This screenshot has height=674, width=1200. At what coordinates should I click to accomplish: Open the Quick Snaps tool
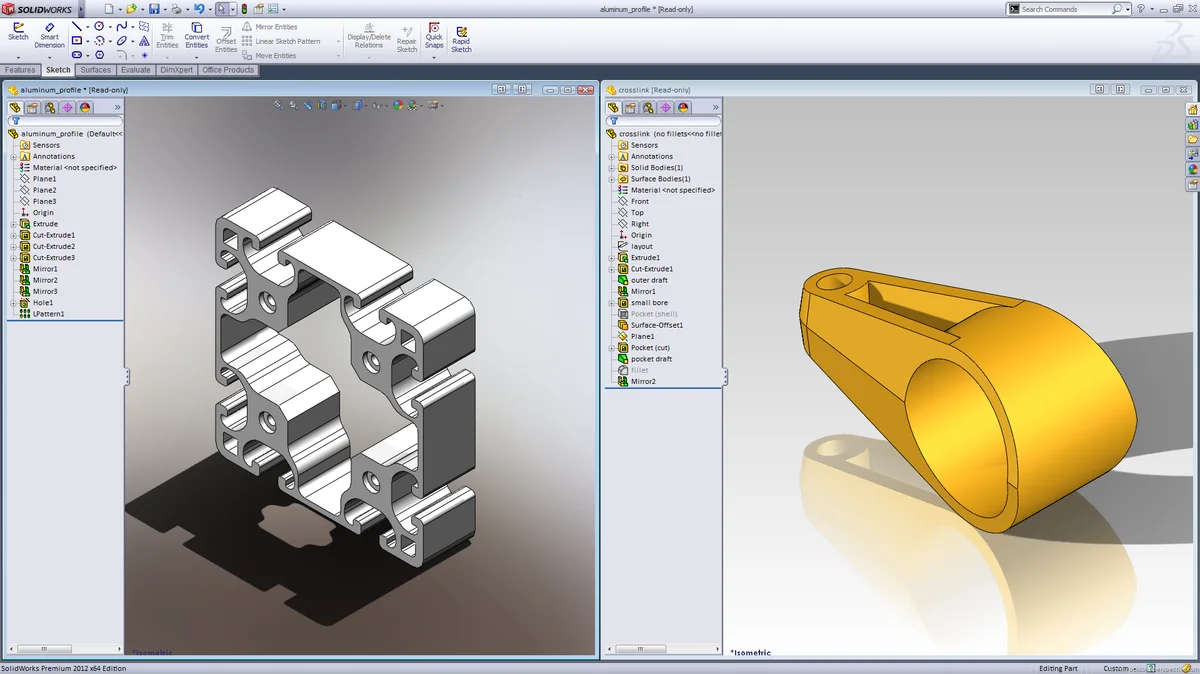[434, 35]
